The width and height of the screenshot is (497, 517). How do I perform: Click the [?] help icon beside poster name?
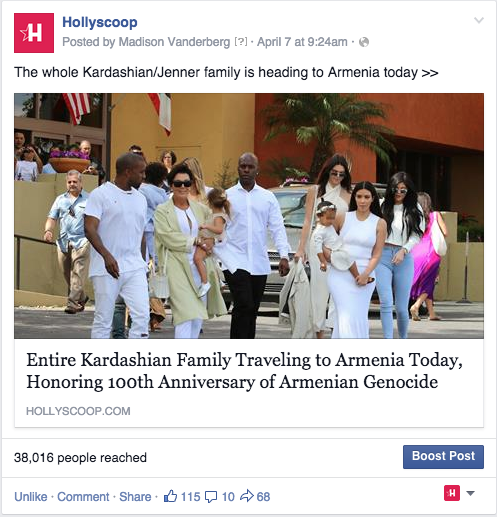click(241, 42)
